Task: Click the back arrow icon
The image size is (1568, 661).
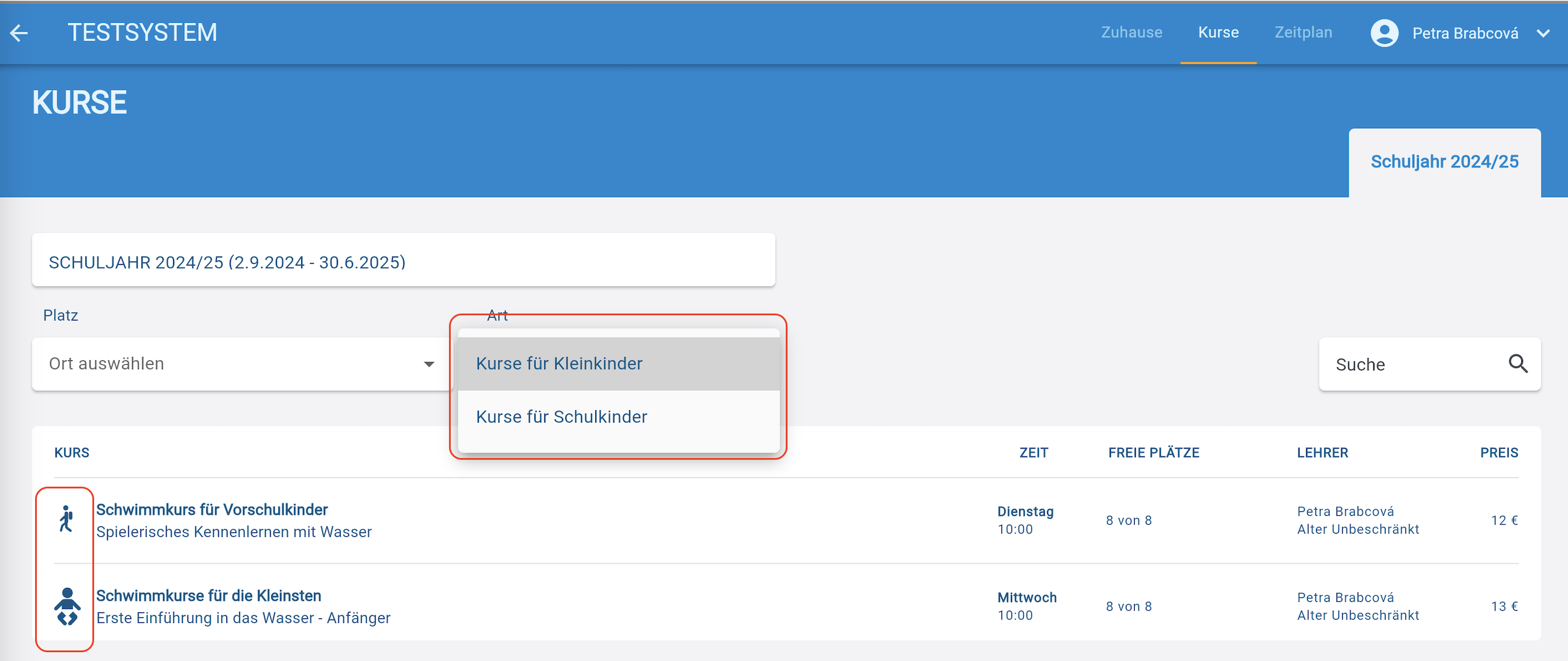Action: pyautogui.click(x=19, y=33)
